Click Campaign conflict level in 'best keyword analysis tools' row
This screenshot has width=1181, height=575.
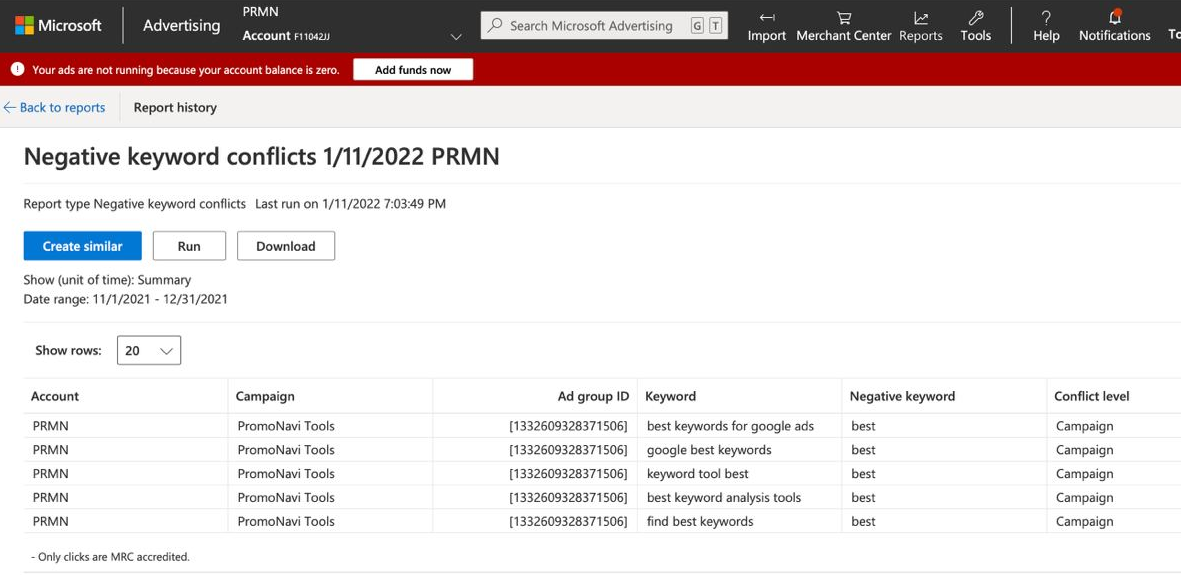1085,497
